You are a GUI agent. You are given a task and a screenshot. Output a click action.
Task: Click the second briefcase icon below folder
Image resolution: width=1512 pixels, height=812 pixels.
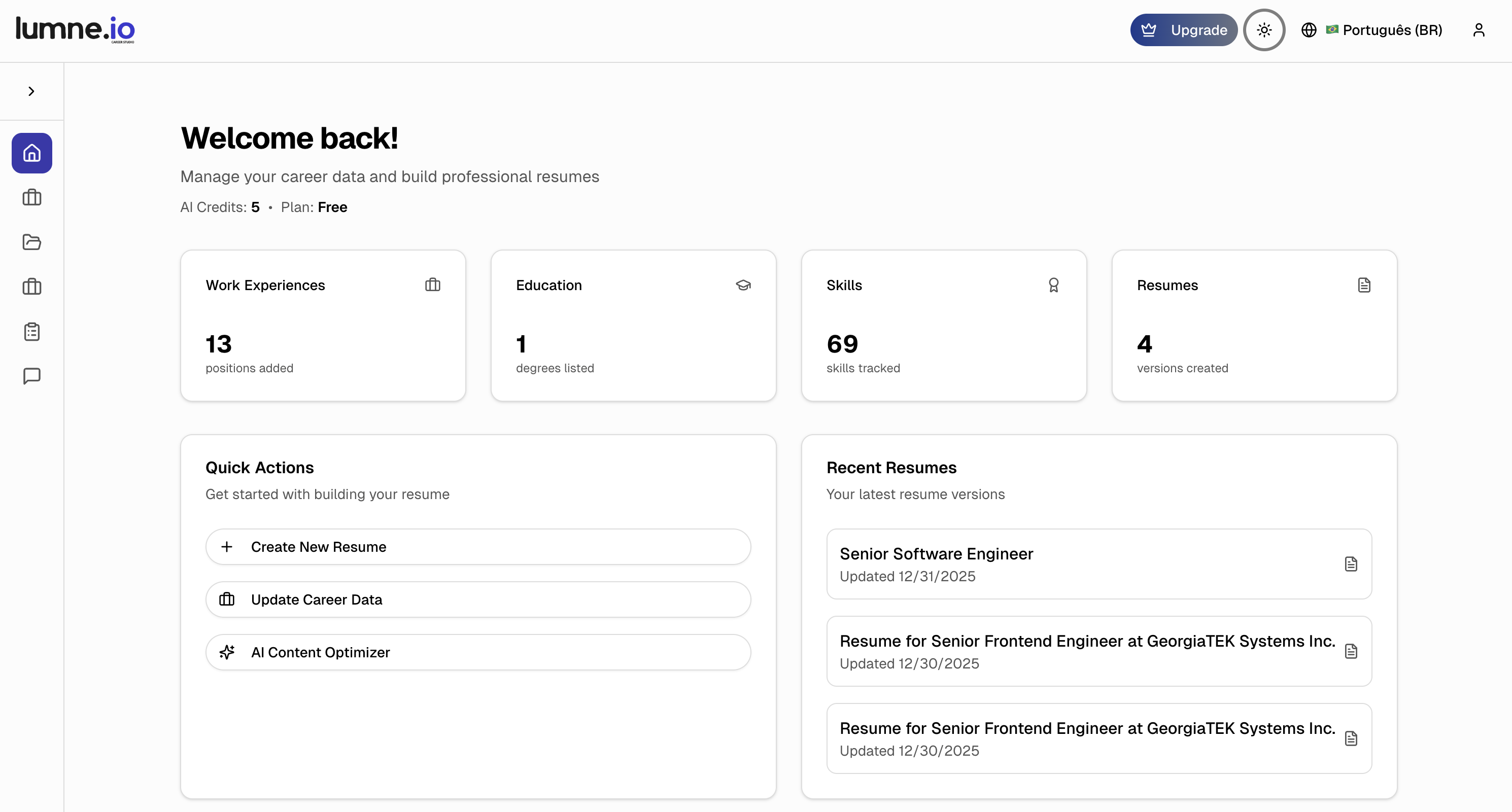point(31,287)
